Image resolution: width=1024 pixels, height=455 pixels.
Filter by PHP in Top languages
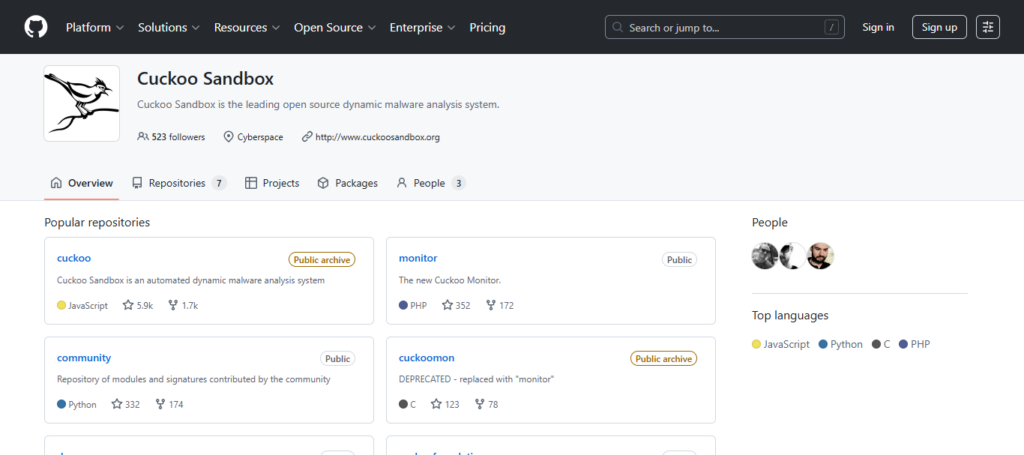tap(914, 344)
